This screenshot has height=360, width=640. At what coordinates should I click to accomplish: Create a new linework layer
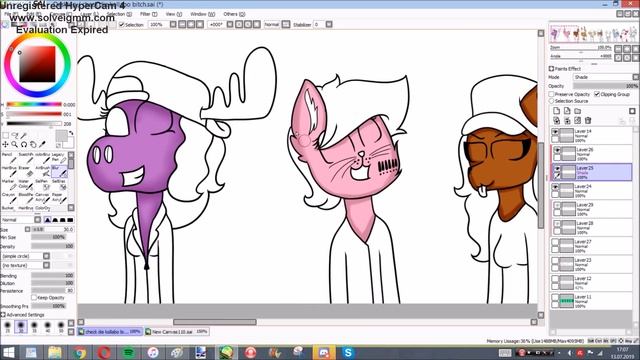pos(567,111)
